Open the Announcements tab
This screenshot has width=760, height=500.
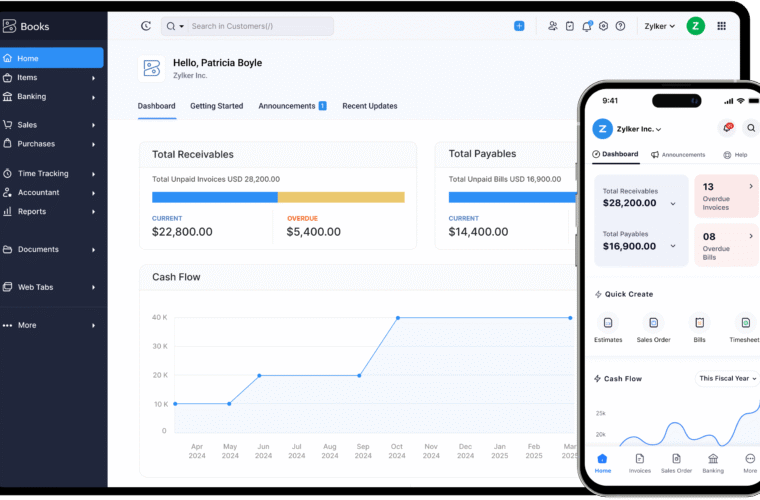pos(292,106)
